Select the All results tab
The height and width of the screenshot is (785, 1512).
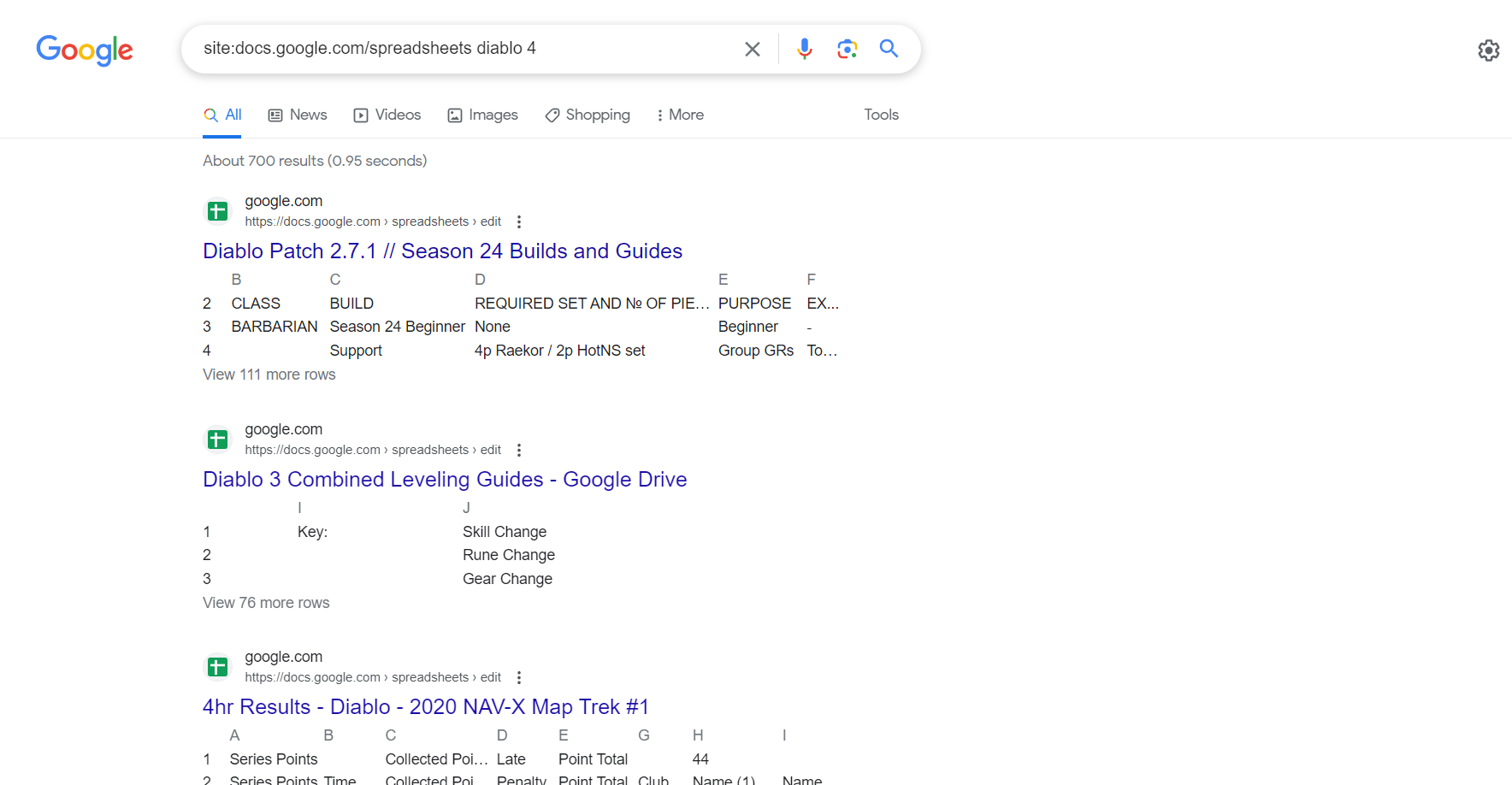coord(222,115)
